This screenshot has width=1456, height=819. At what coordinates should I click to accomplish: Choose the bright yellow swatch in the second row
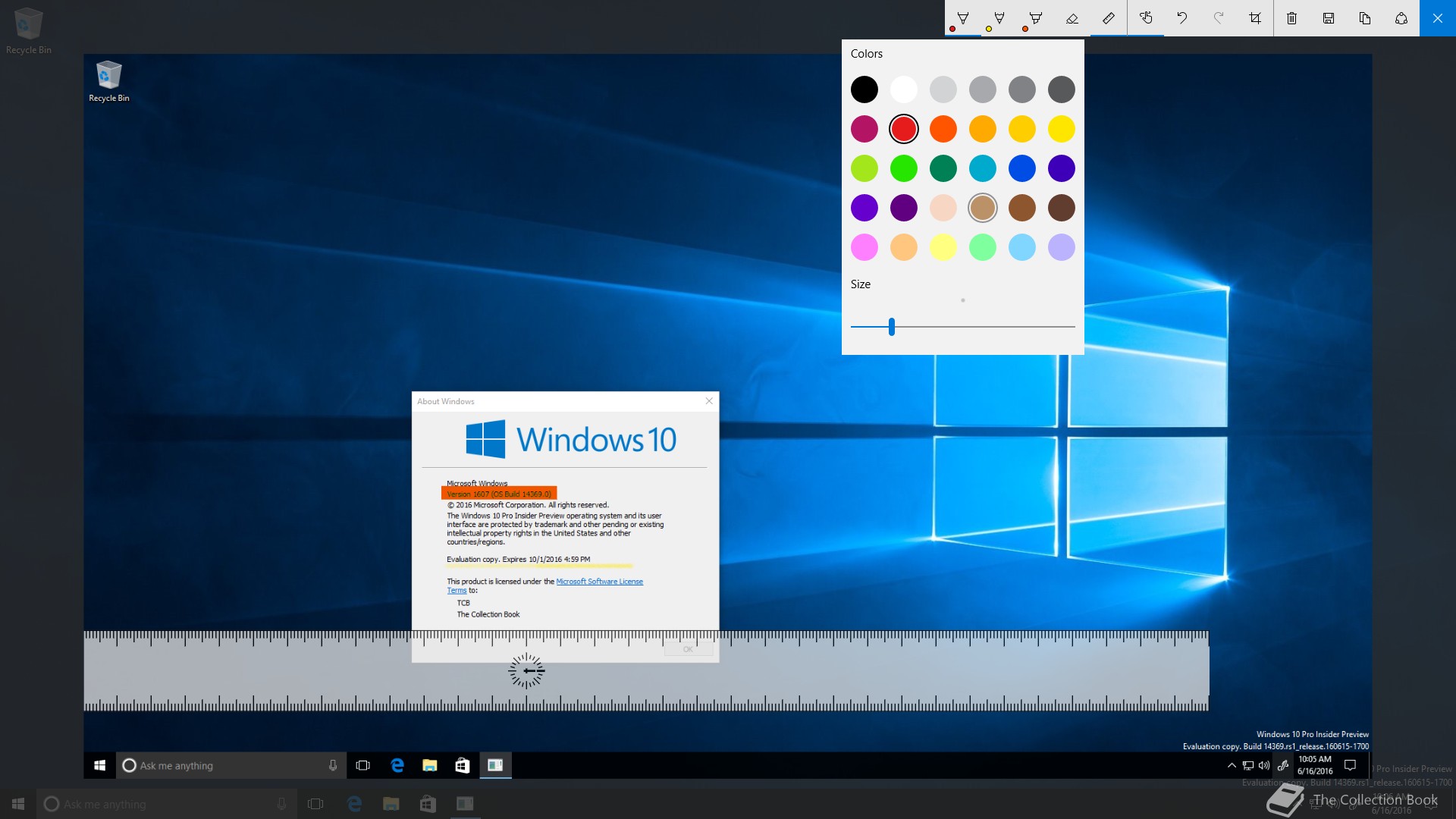[x=1062, y=129]
